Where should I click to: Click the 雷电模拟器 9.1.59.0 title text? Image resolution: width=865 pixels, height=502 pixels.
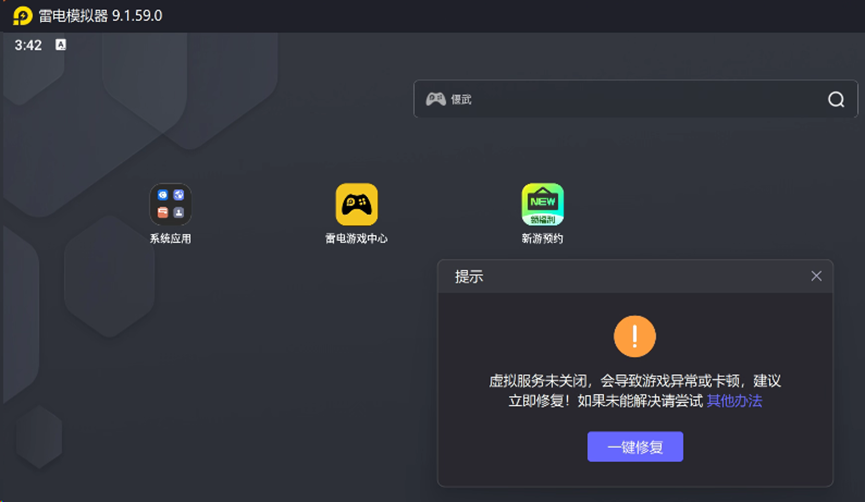coord(100,15)
